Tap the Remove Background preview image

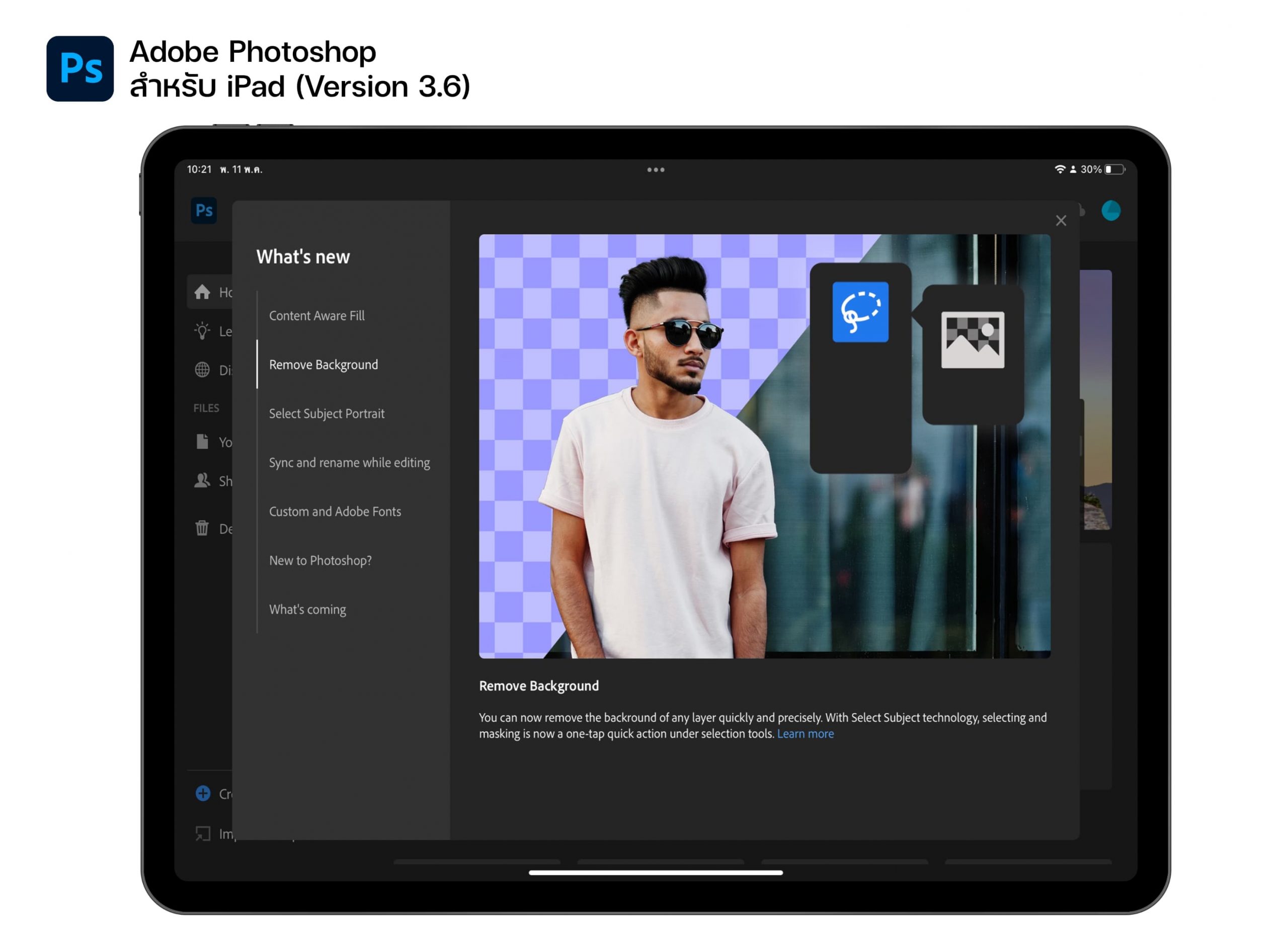[764, 446]
